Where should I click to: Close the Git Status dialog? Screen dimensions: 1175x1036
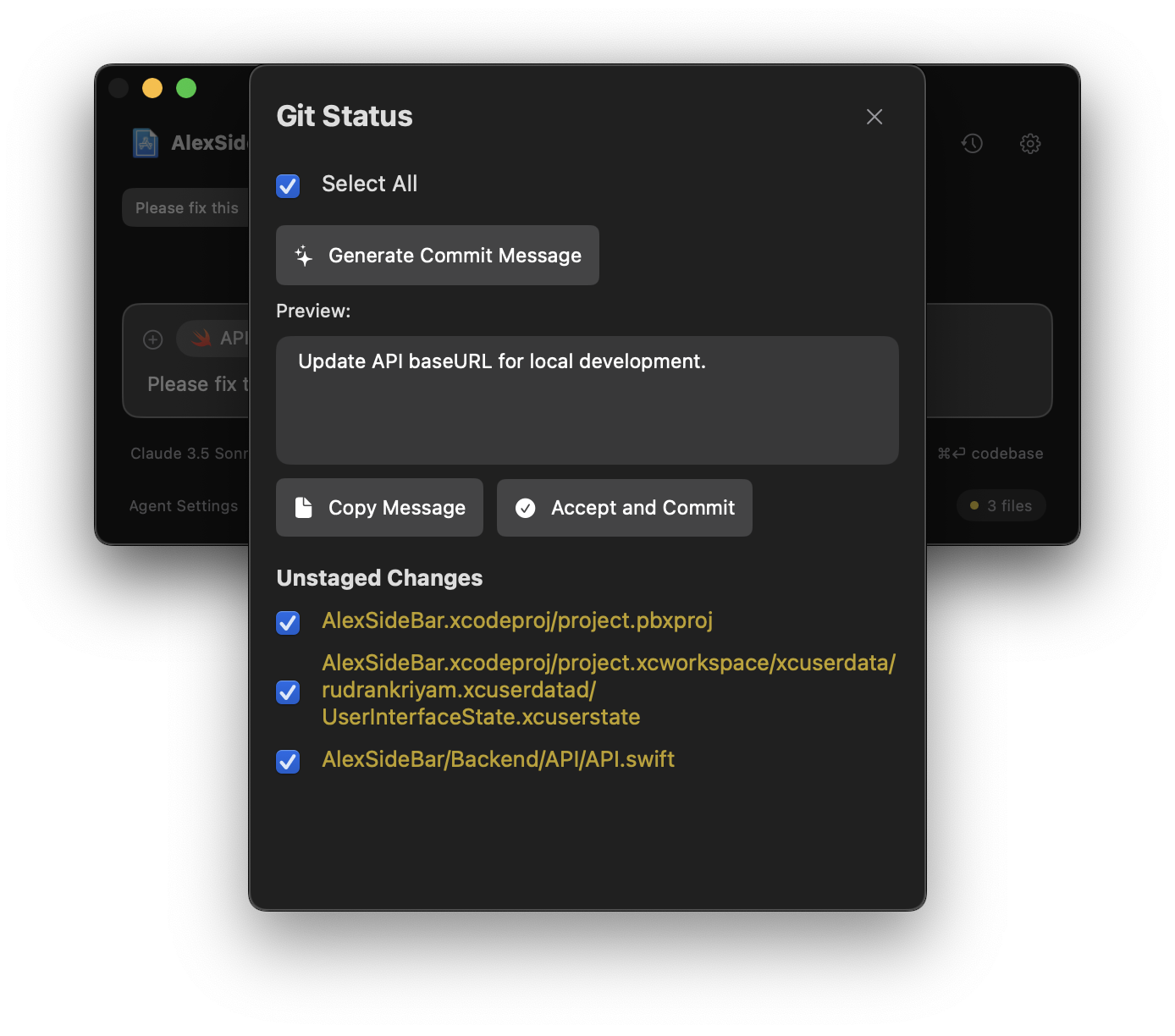874,117
